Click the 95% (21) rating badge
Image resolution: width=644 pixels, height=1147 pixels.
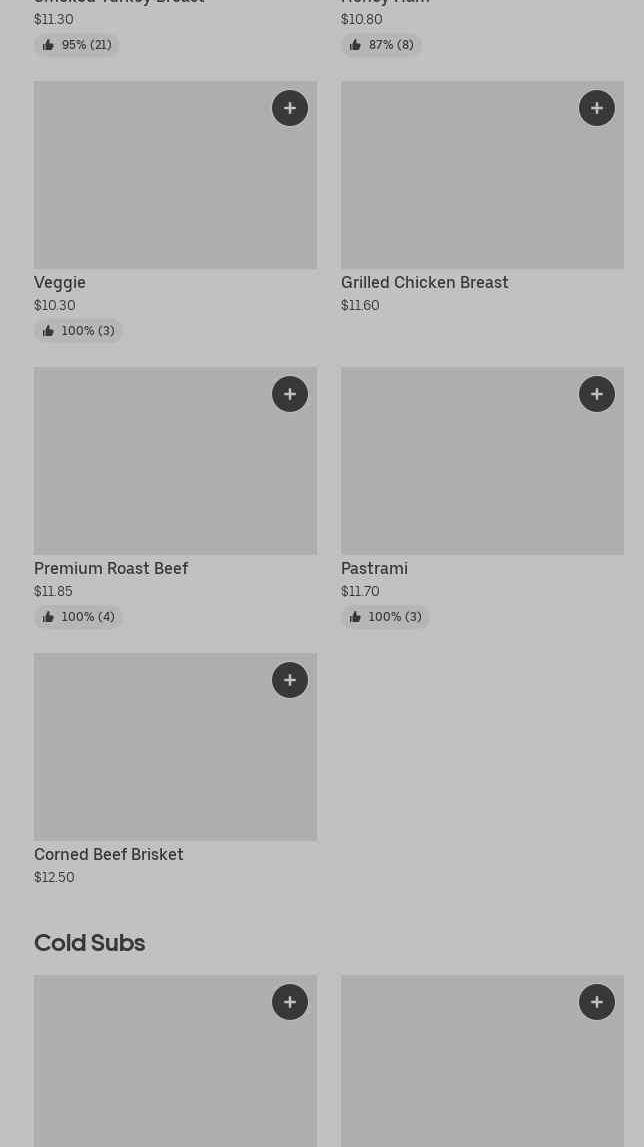coord(77,45)
